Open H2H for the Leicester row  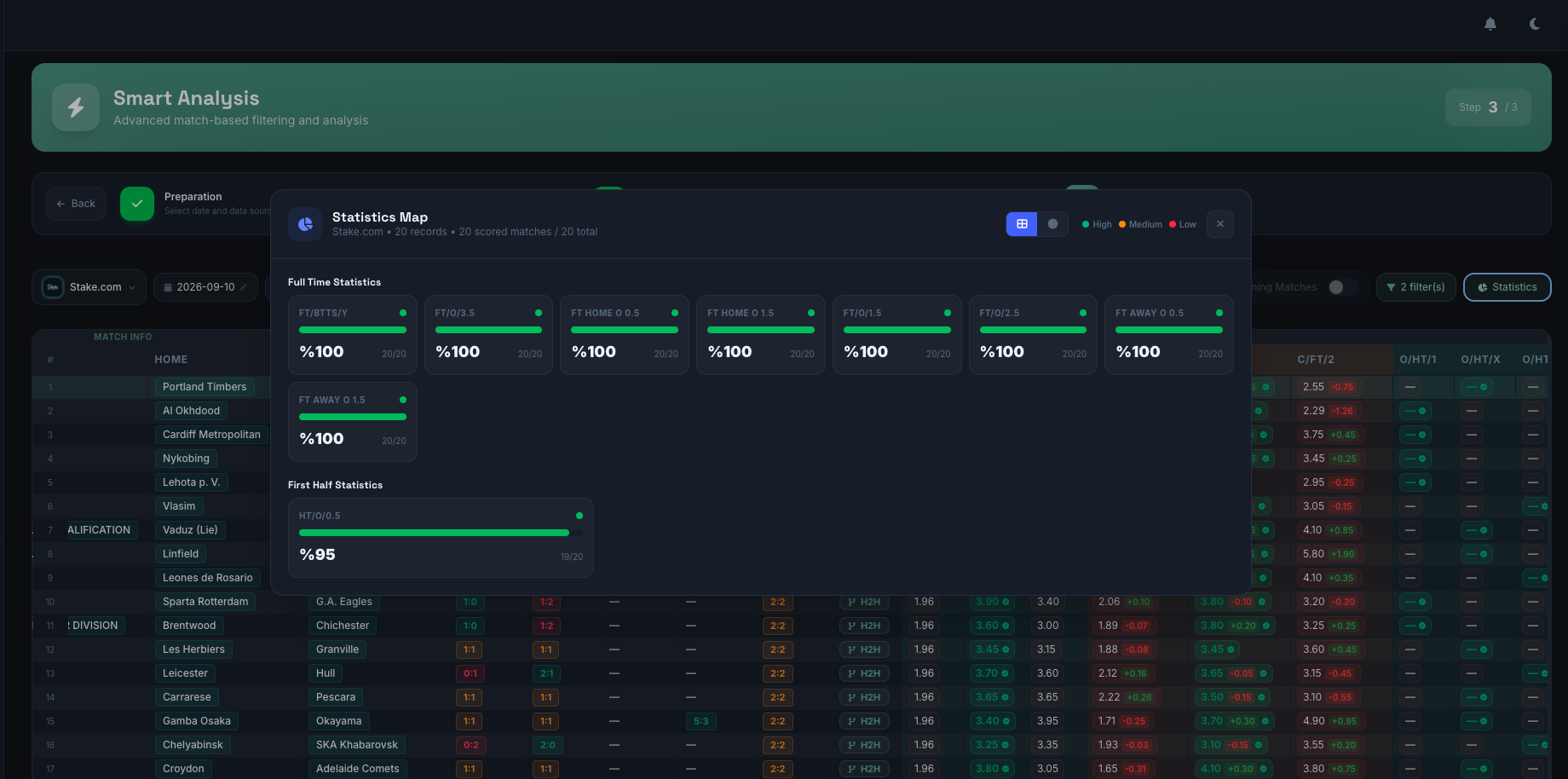[864, 673]
